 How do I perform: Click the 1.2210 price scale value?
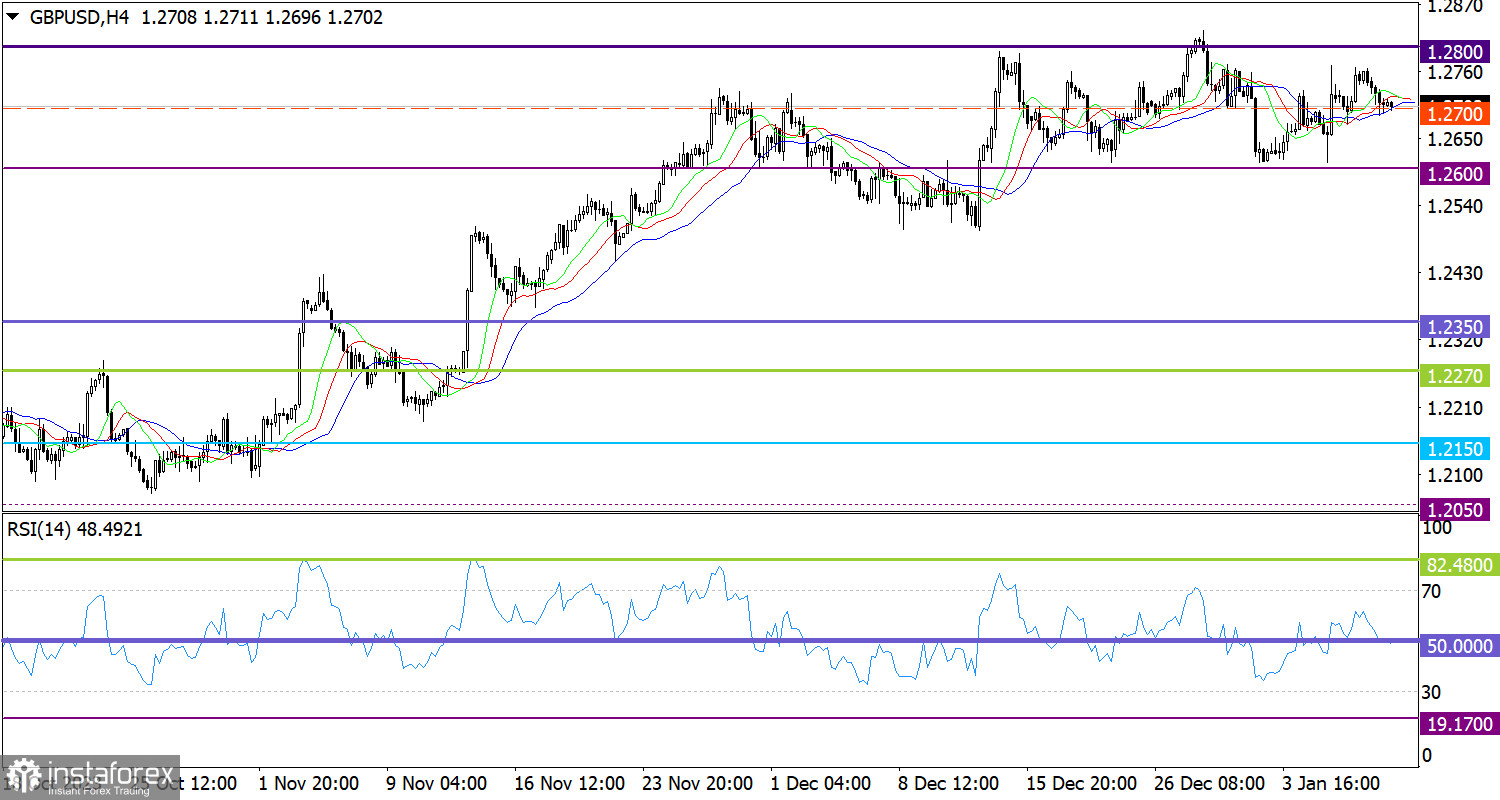[1453, 407]
